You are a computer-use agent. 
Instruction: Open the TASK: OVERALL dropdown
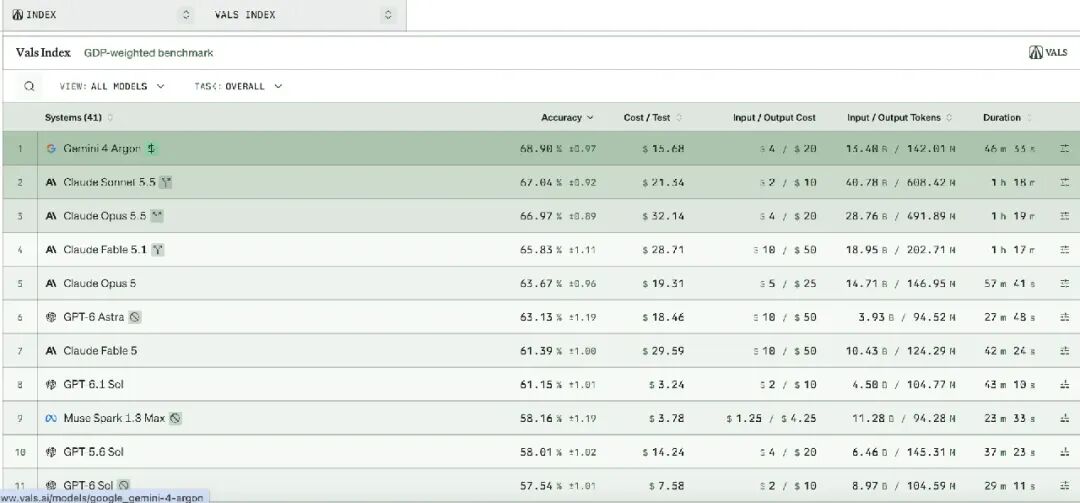click(238, 86)
